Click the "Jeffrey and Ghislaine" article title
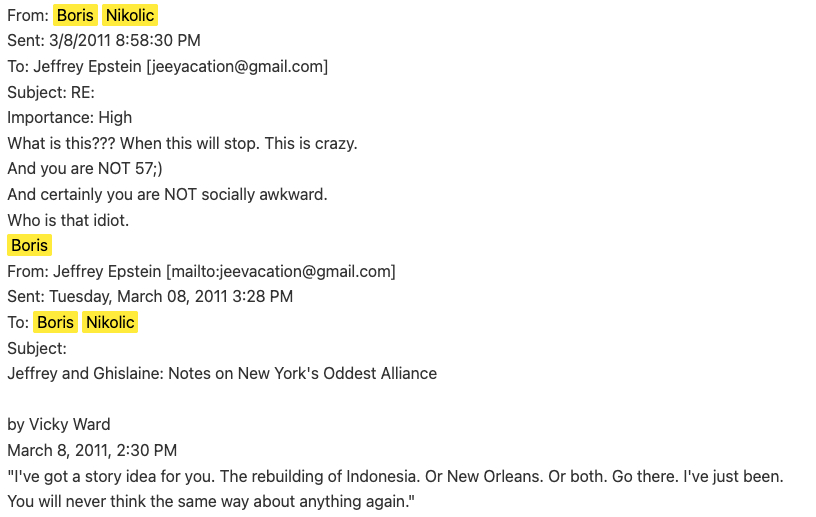The width and height of the screenshot is (816, 517). [222, 373]
